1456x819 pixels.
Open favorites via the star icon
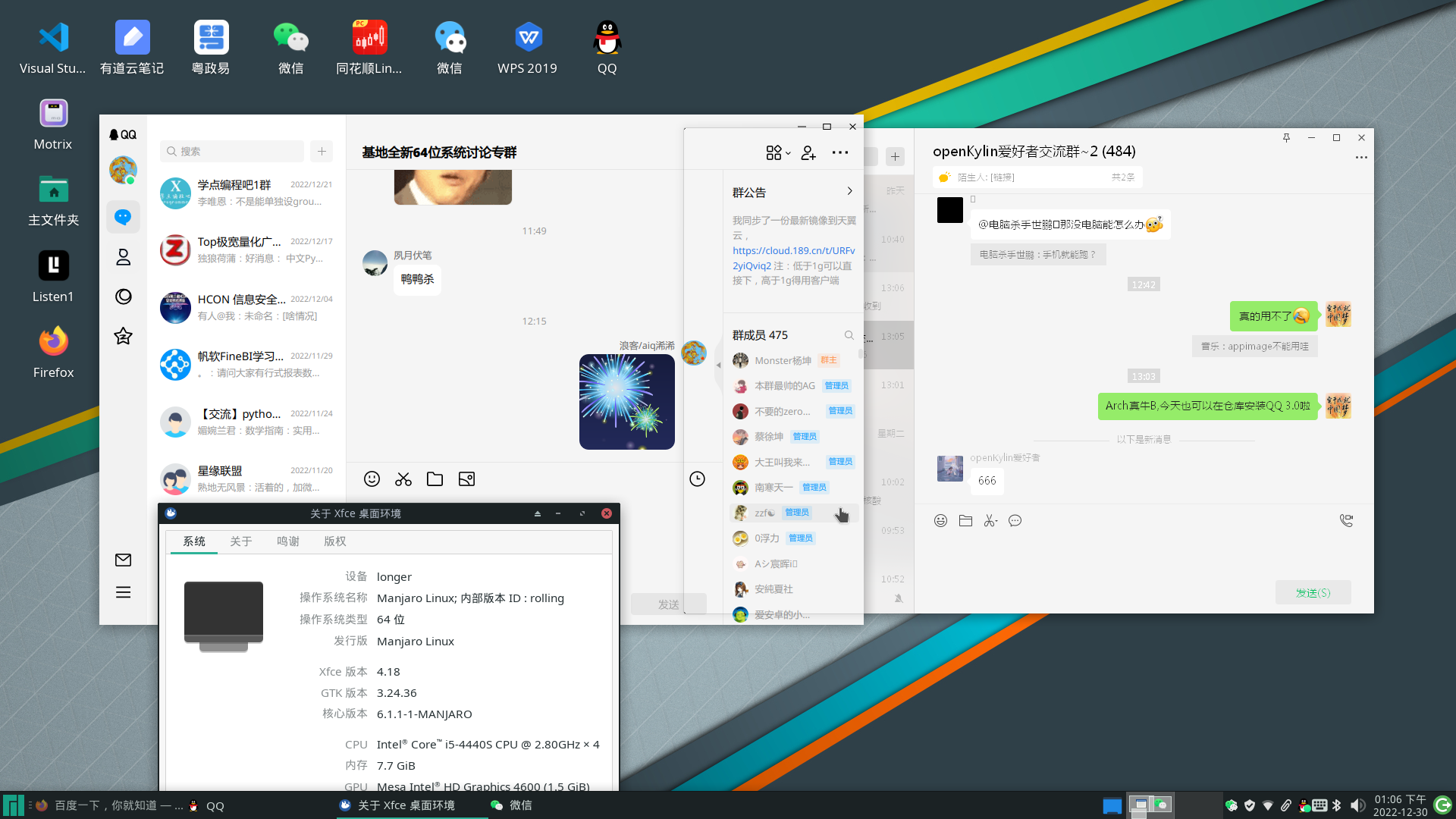point(123,336)
